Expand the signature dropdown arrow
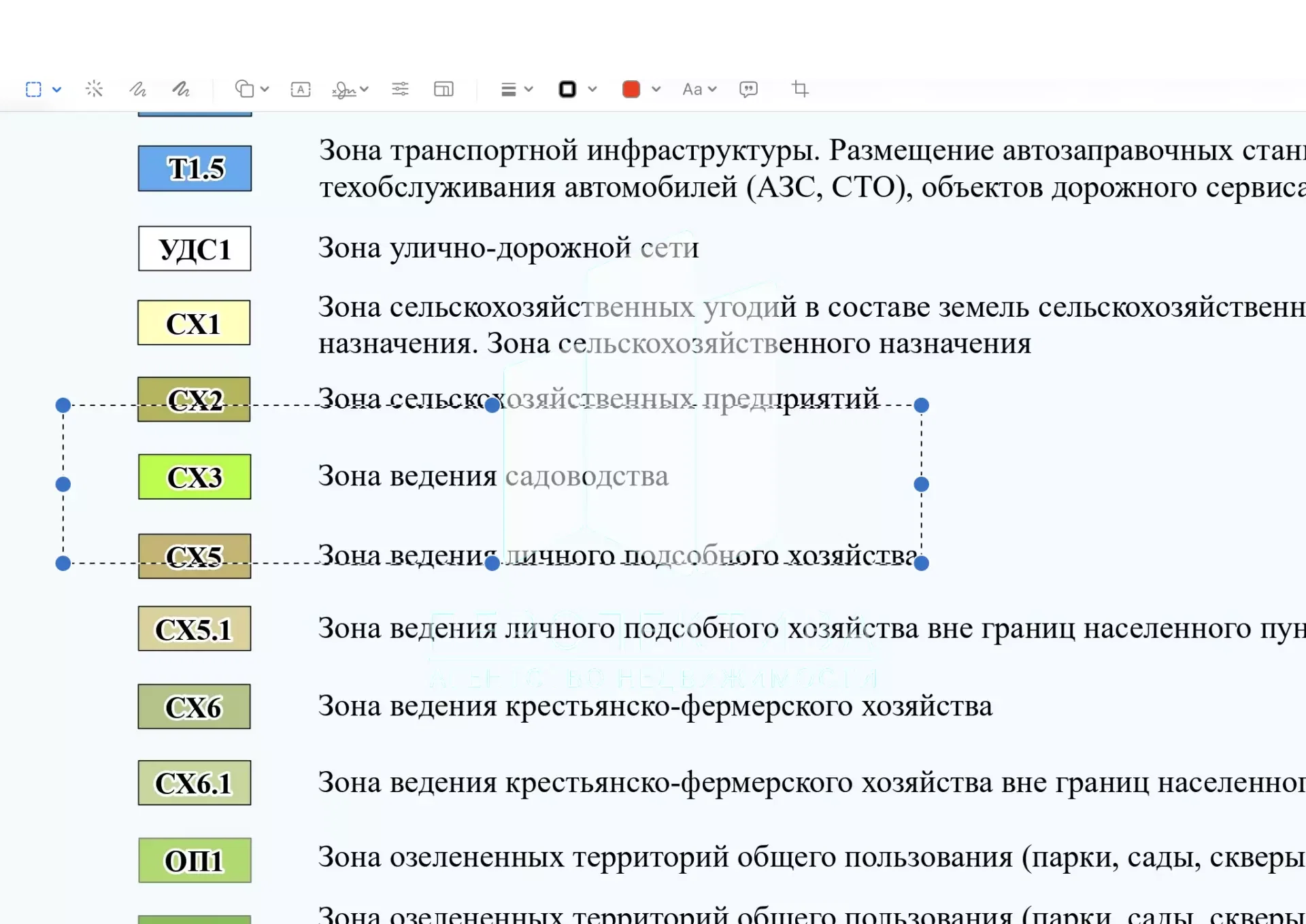Screen dimensions: 1306x924 coord(365,89)
